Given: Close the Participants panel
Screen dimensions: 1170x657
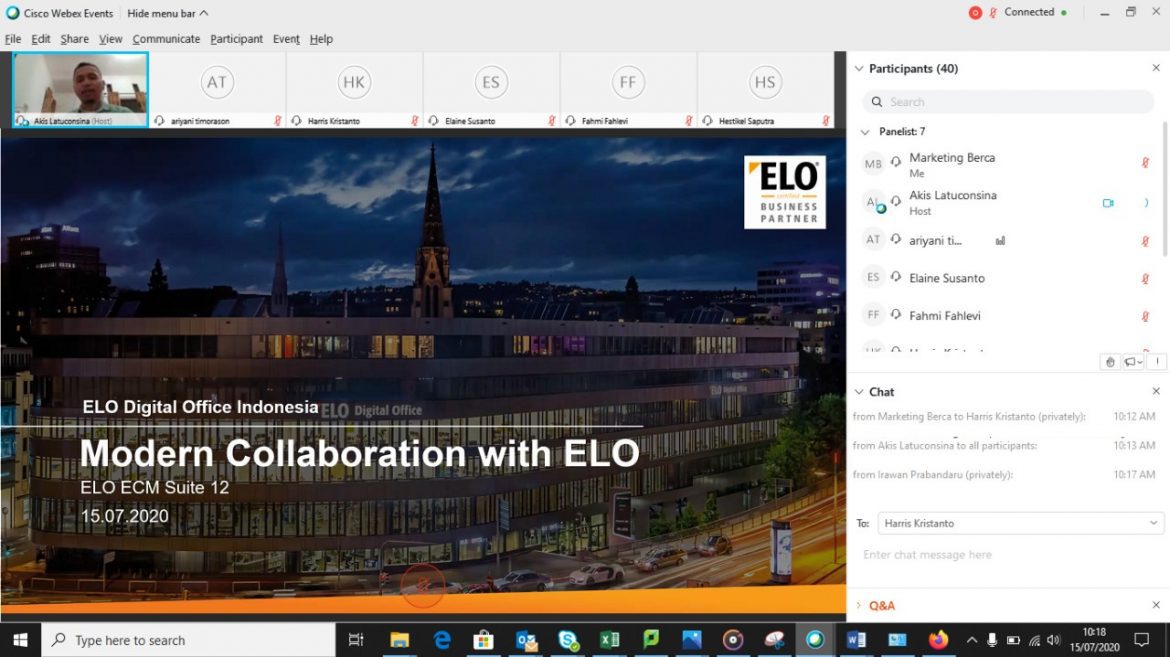Looking at the screenshot, I should click(1156, 68).
